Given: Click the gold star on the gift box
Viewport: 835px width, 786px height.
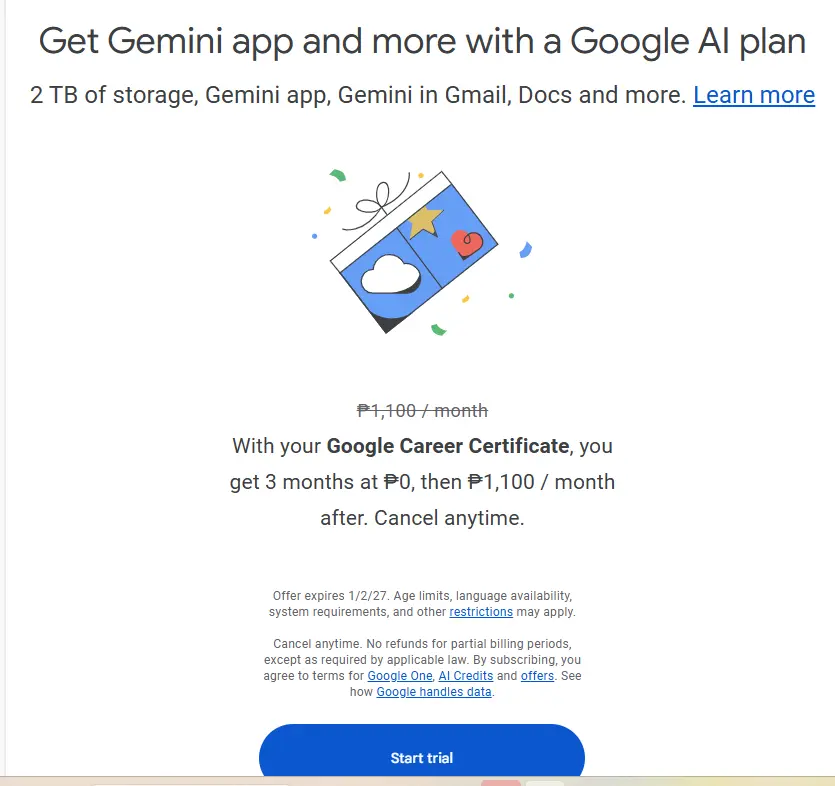Looking at the screenshot, I should pos(425,221).
